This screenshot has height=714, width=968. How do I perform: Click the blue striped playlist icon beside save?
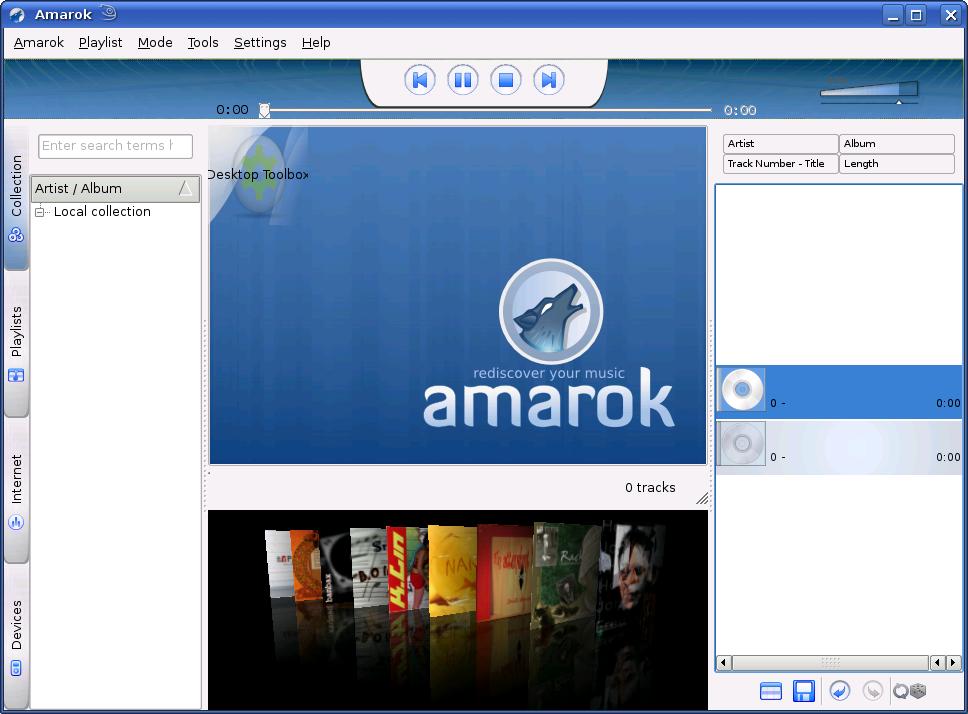[x=771, y=691]
